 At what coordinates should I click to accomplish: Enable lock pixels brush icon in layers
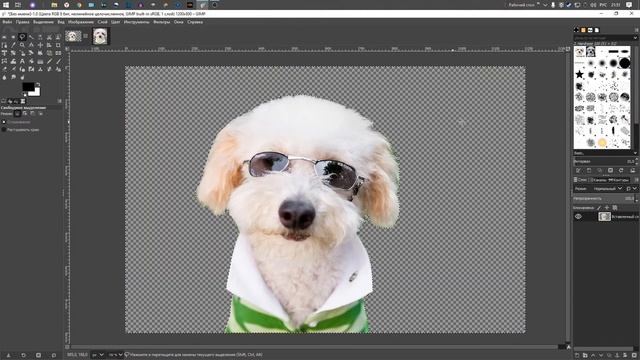599,208
